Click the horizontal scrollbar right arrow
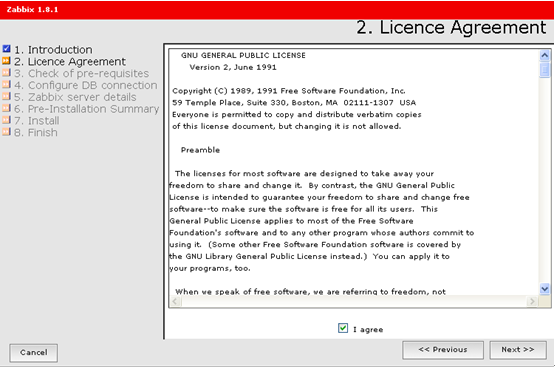 pos(532,301)
